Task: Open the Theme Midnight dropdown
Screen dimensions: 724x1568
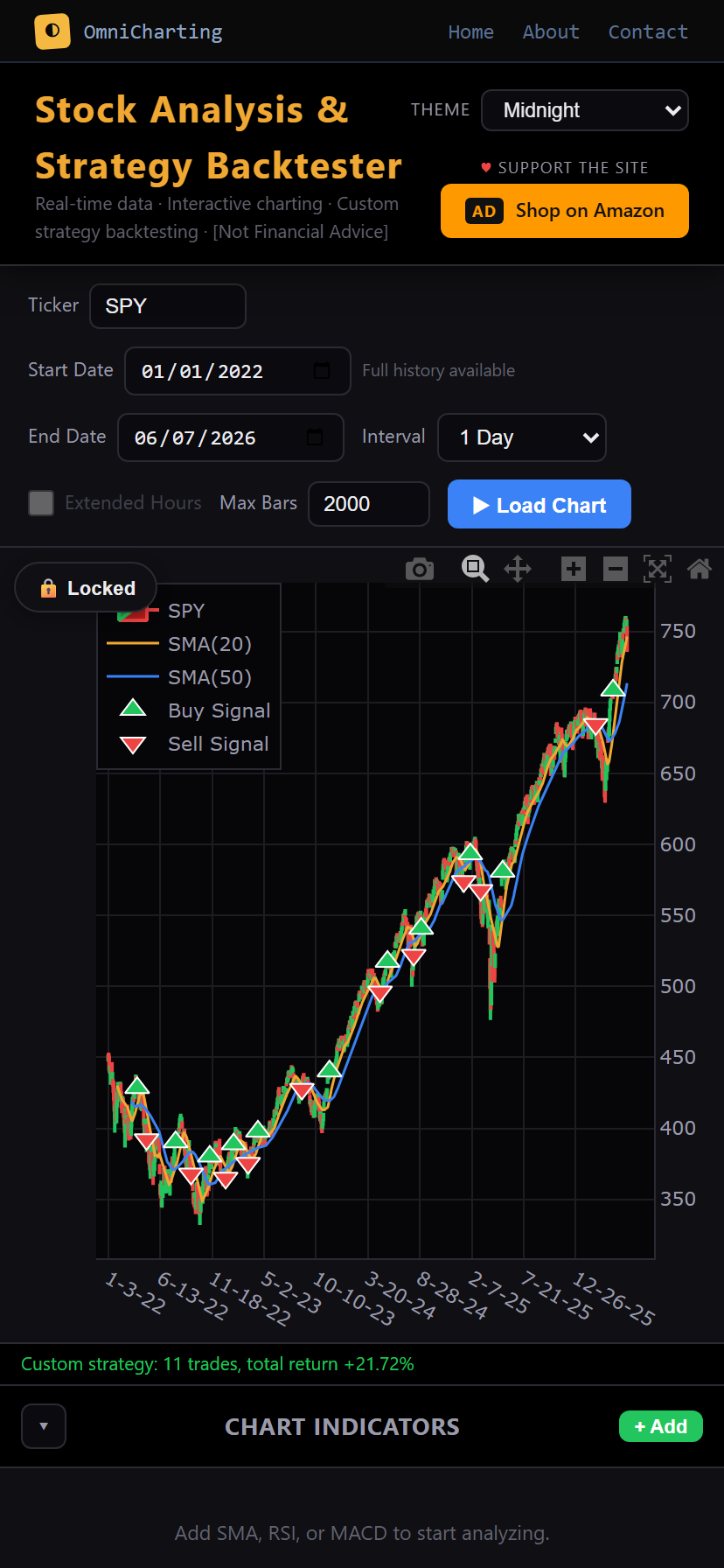Action: [585, 110]
